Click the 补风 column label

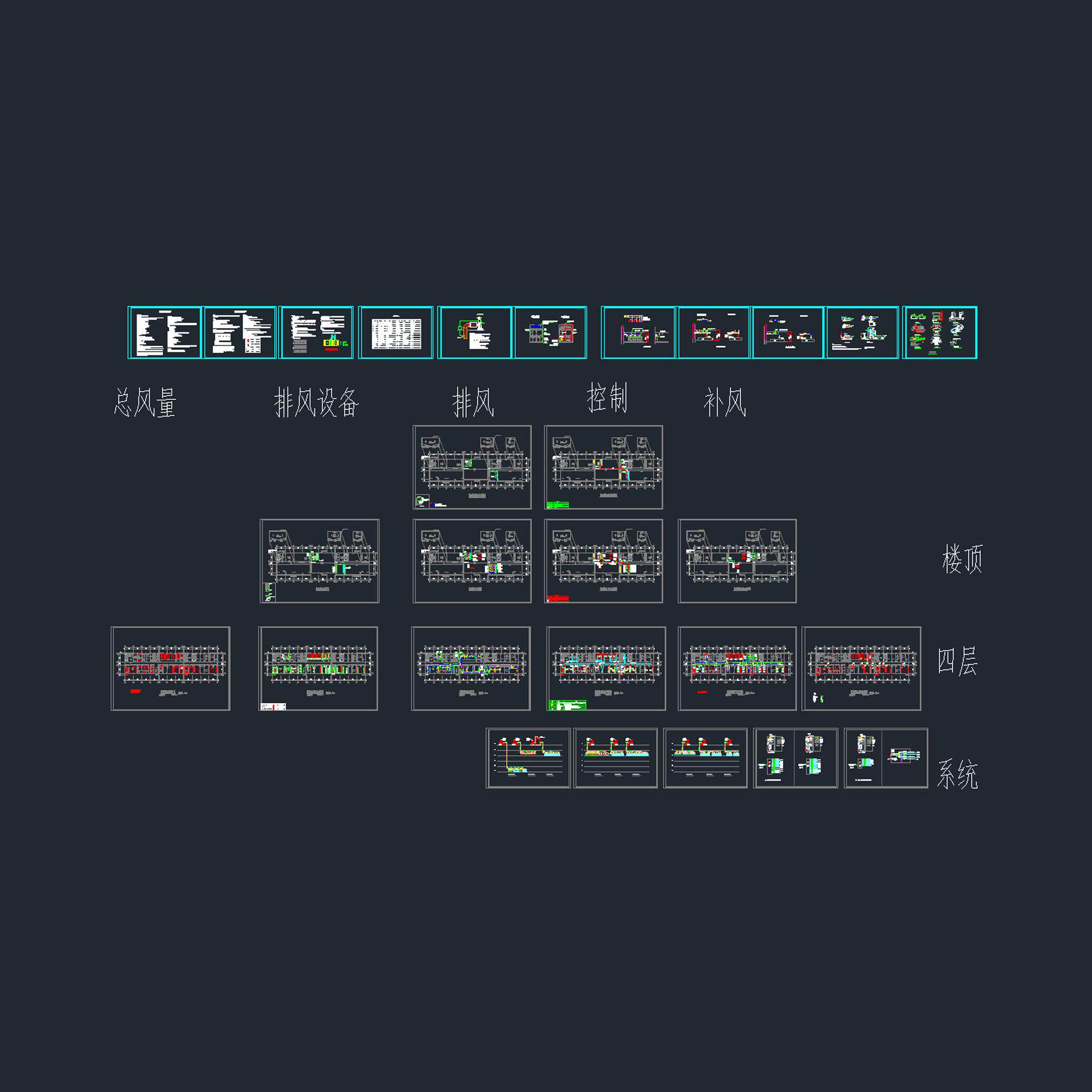point(724,402)
